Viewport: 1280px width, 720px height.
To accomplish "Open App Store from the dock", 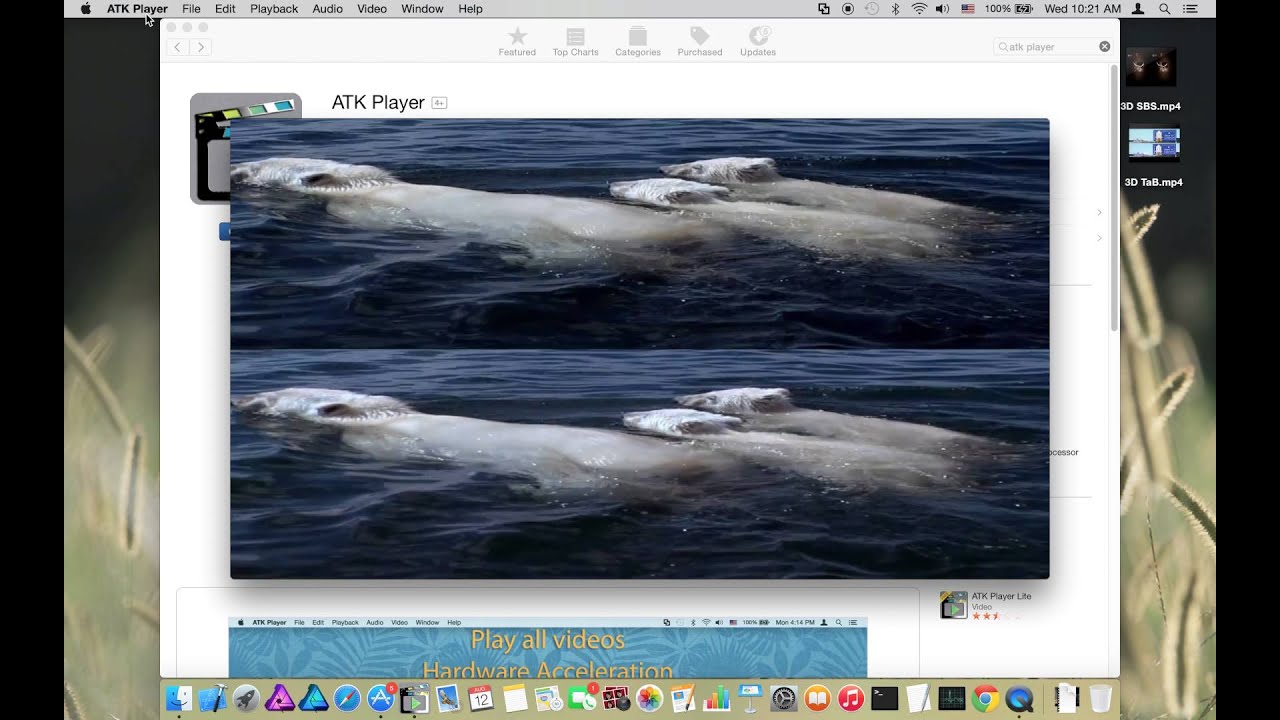I will pos(380,699).
